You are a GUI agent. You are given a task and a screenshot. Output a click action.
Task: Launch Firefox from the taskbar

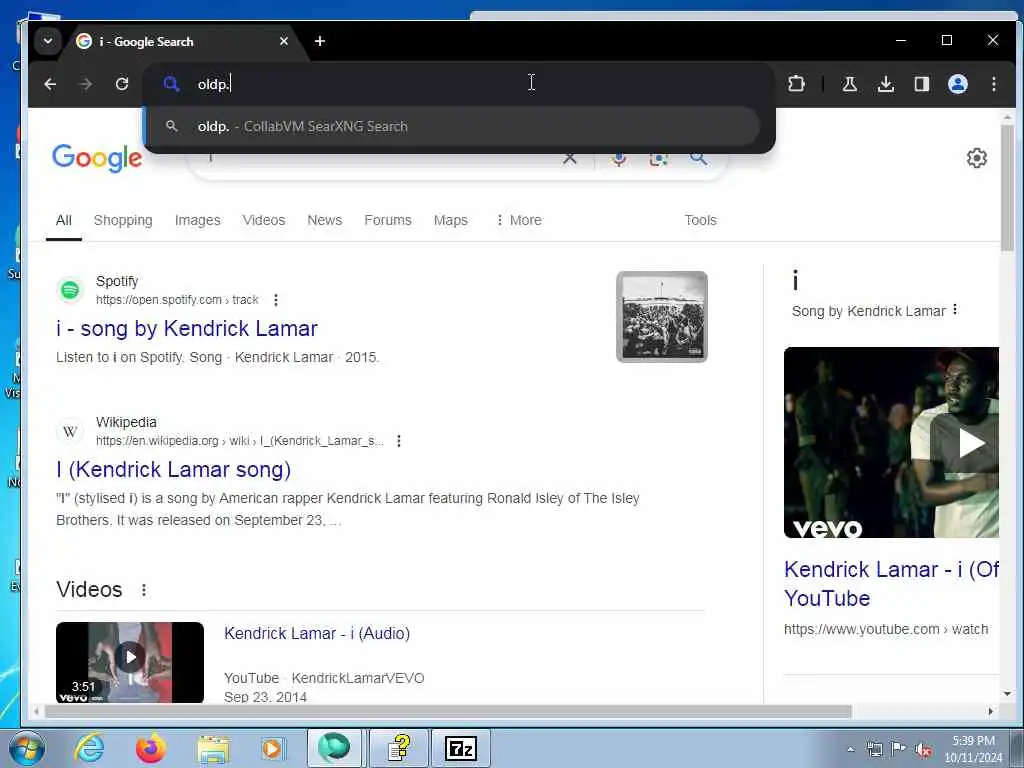pos(151,748)
